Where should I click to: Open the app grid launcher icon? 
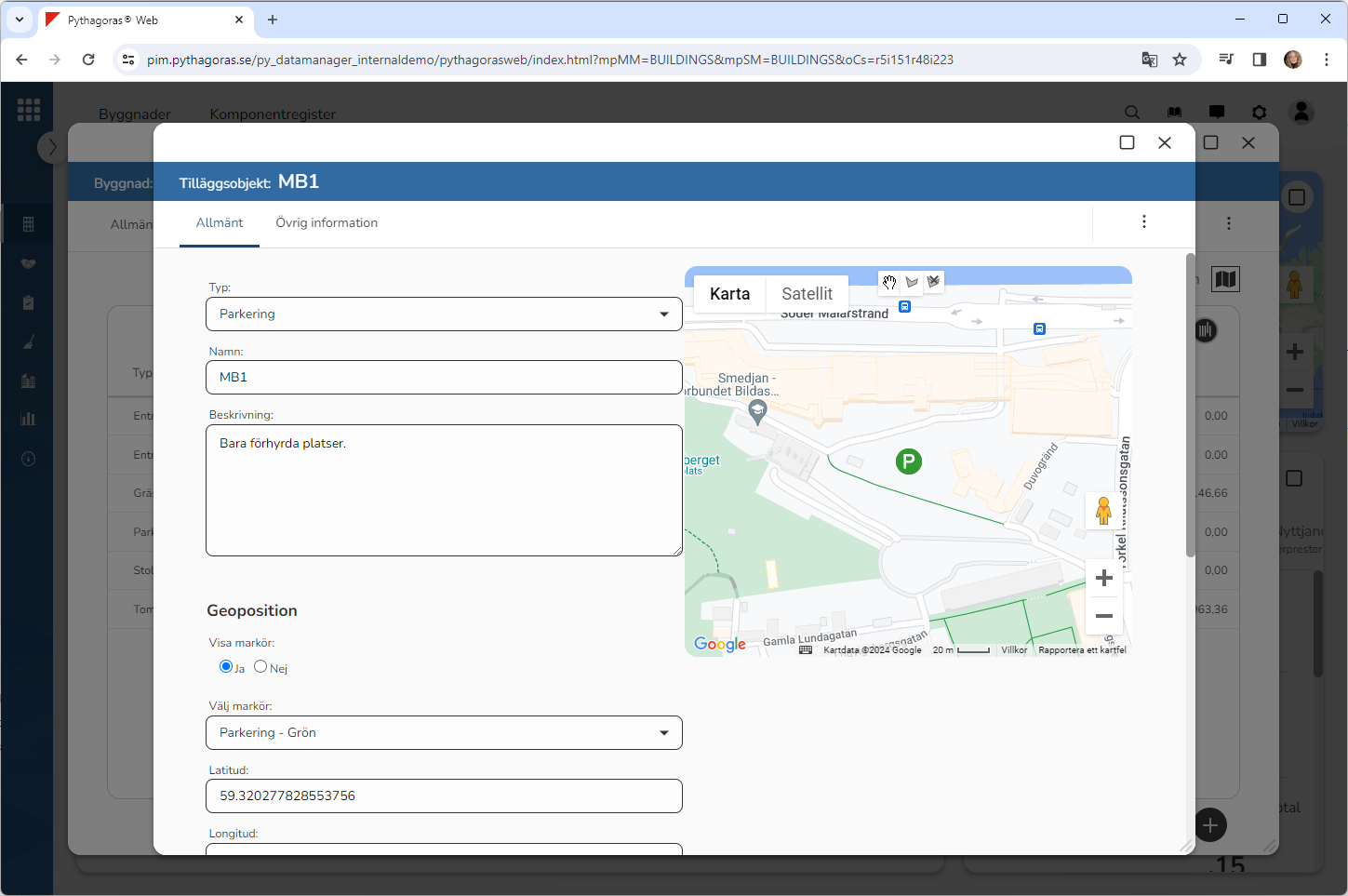pyautogui.click(x=29, y=110)
